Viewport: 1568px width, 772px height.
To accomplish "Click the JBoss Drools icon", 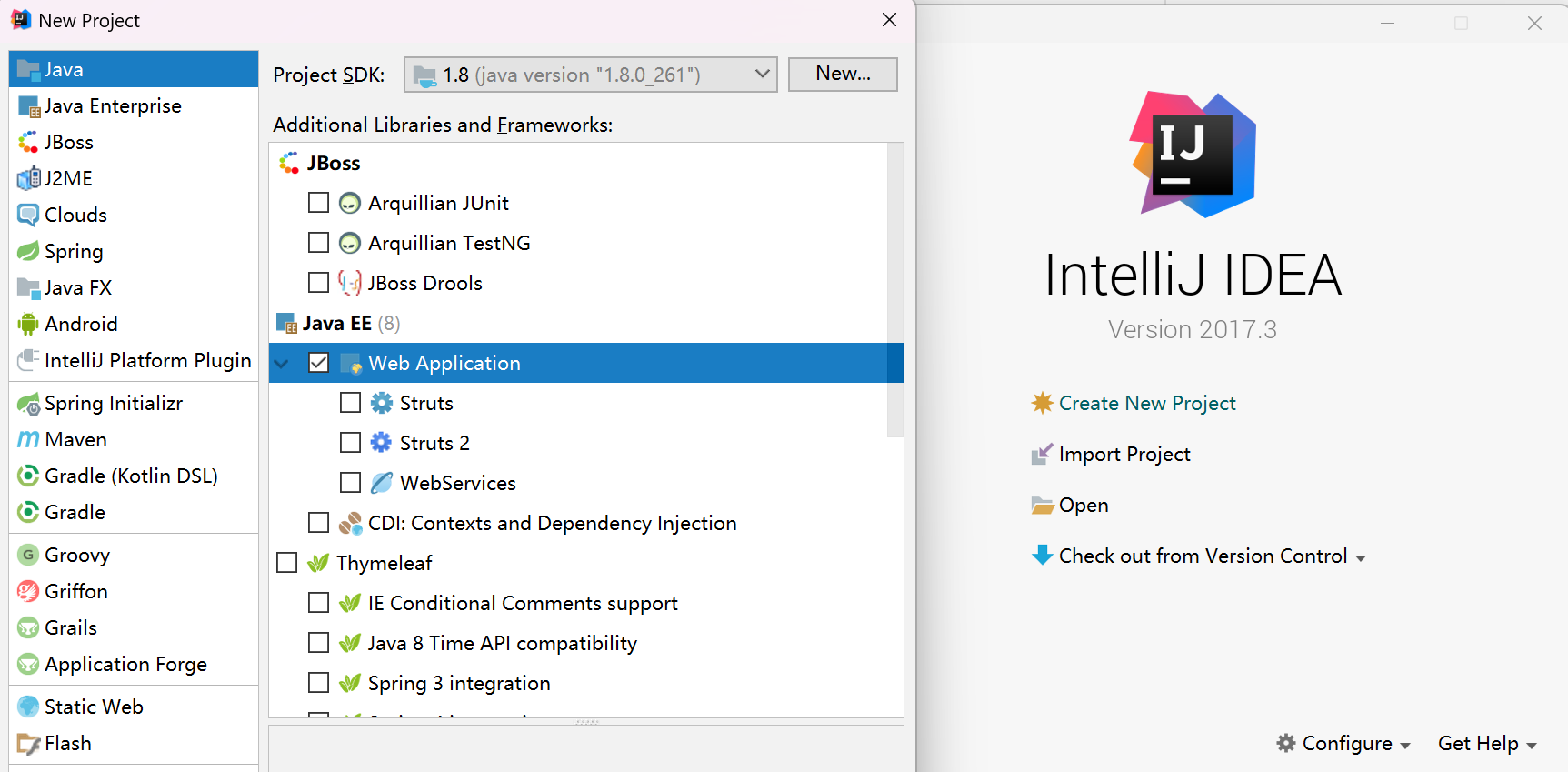I will tap(350, 283).
